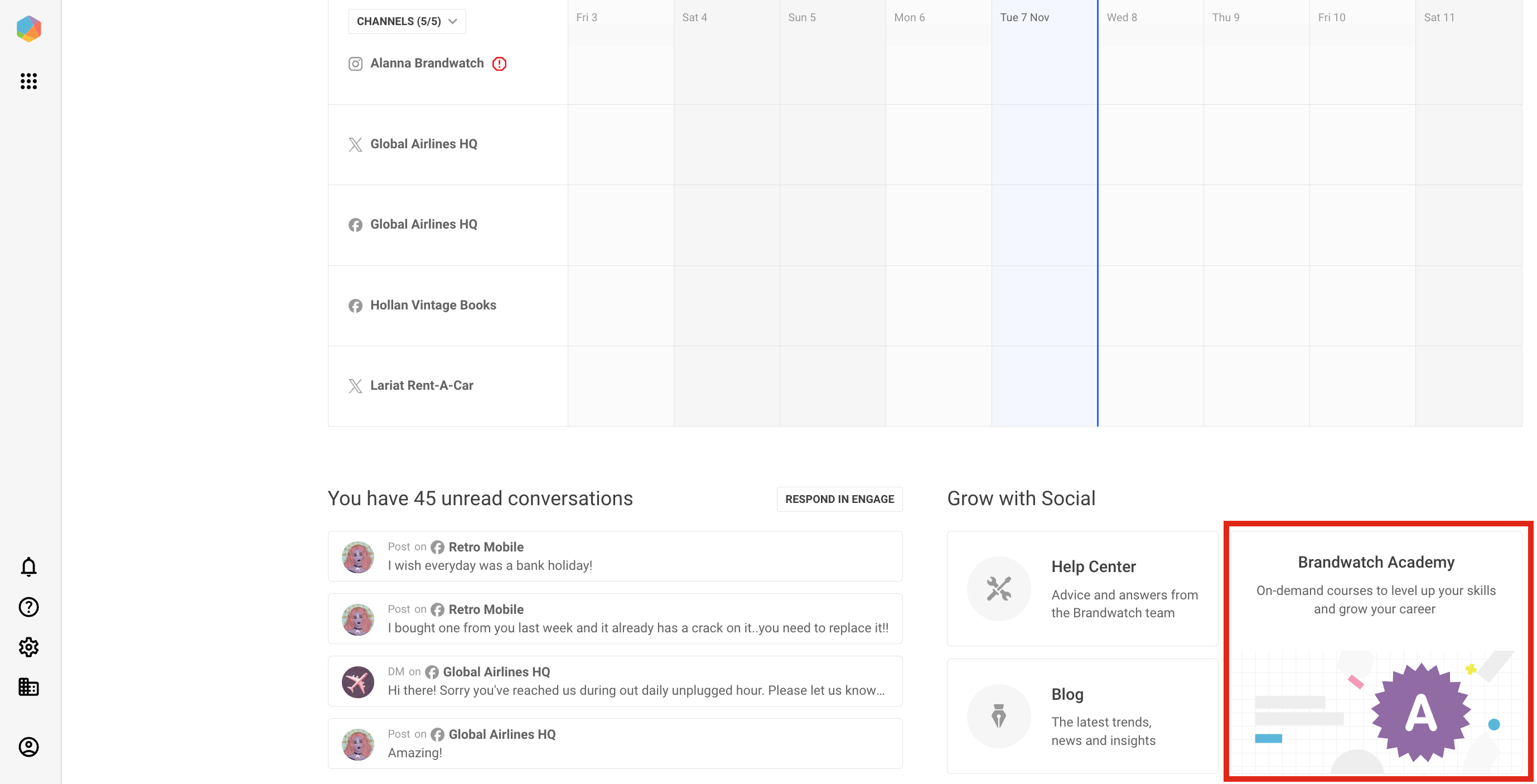This screenshot has height=784, width=1537.
Task: Click the avatar on the crack complaint post
Action: click(357, 620)
